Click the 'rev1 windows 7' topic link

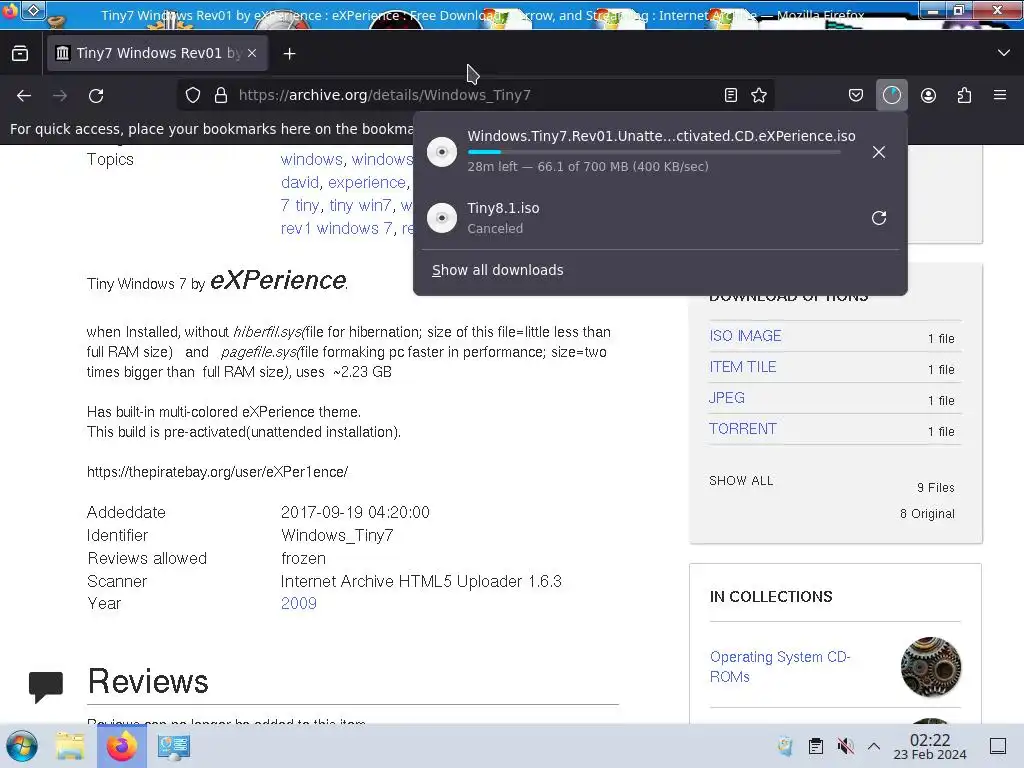pos(336,229)
